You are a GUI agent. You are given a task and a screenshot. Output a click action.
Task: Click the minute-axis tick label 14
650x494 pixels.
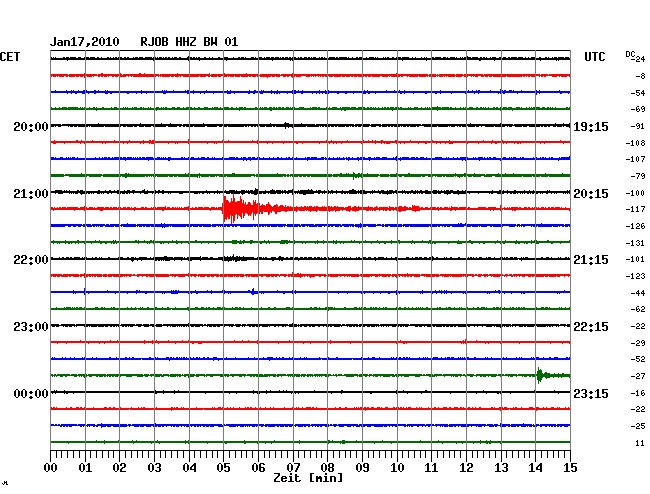[536, 468]
